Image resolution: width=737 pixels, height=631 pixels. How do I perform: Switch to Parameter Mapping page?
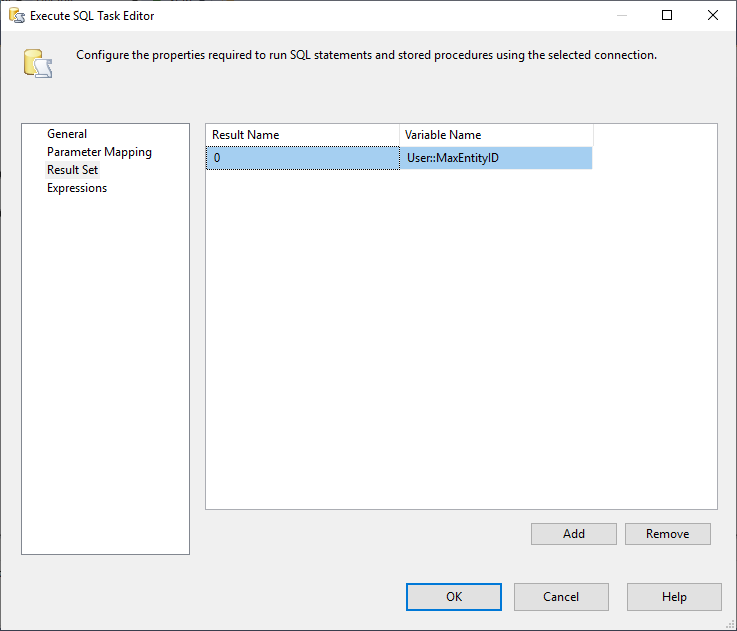pyautogui.click(x=99, y=152)
